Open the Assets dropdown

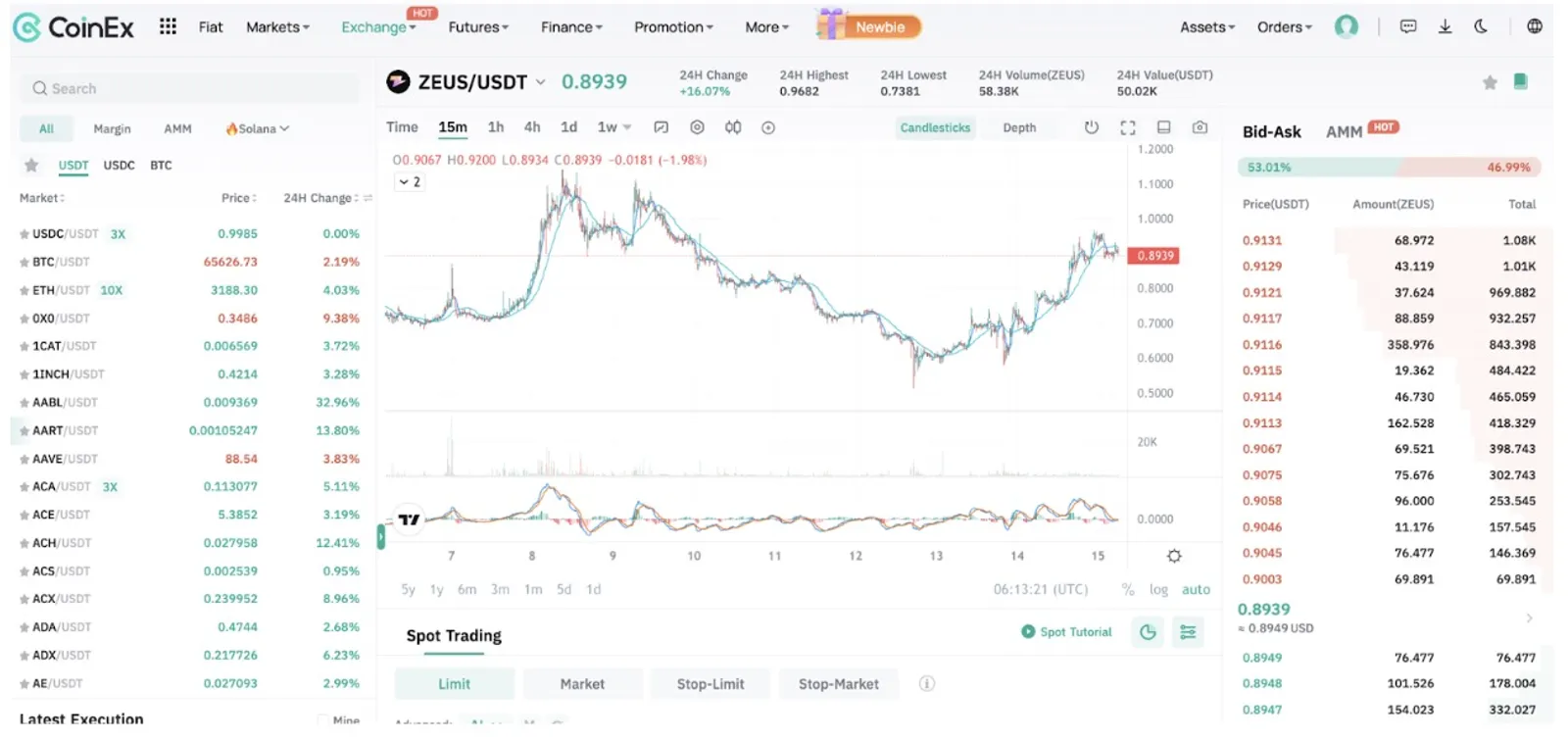click(x=1207, y=27)
